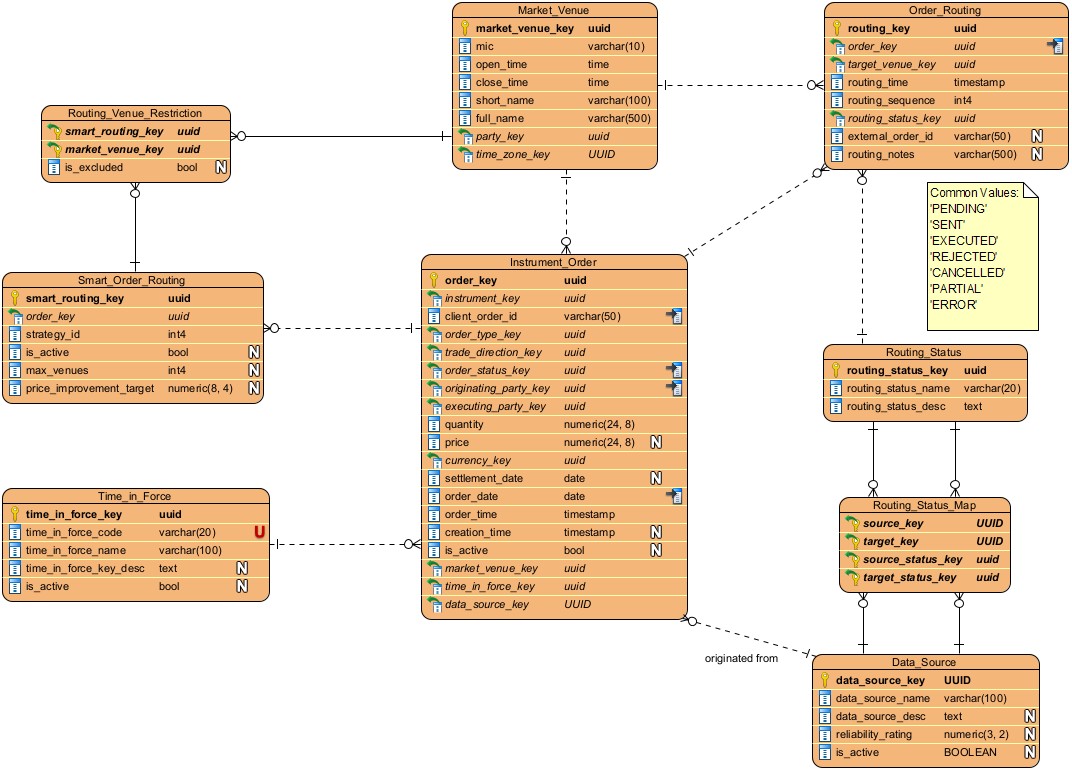Select the primary key icon for routing_key in Order_Routing
Image resolution: width=1072 pixels, height=771 pixels.
(x=835, y=28)
